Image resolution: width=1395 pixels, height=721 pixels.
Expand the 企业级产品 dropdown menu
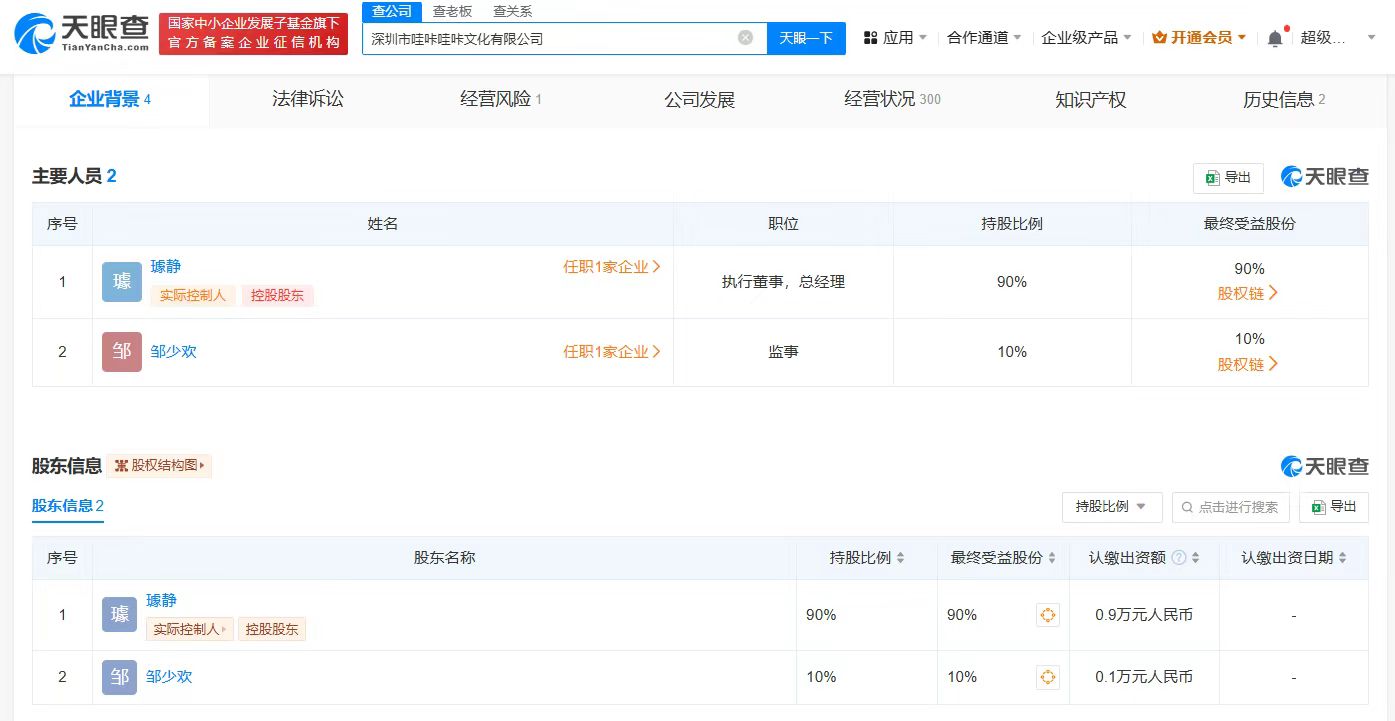coord(1086,38)
